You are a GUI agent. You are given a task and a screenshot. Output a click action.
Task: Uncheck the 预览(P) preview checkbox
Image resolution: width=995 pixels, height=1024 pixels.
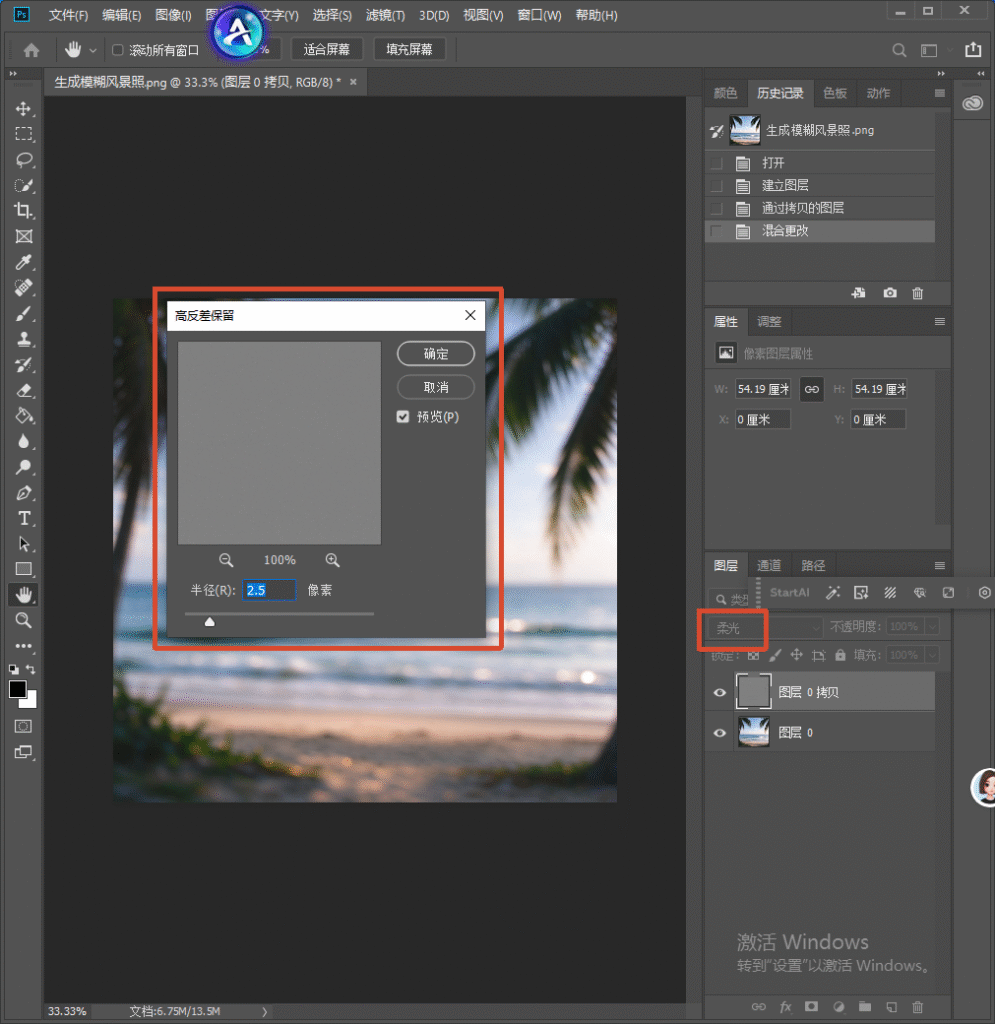[403, 417]
